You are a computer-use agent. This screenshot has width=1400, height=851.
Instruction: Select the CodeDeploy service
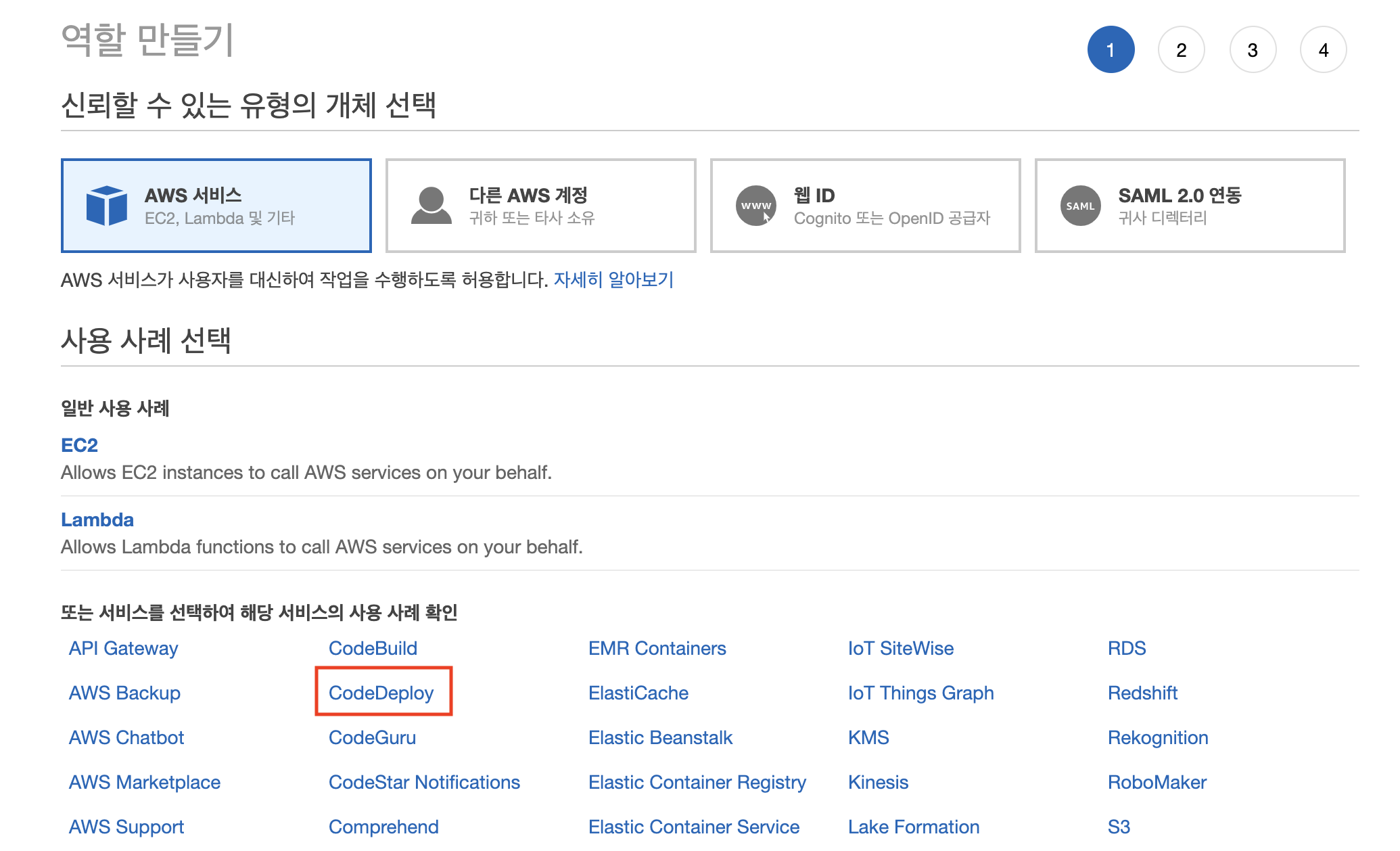381,693
